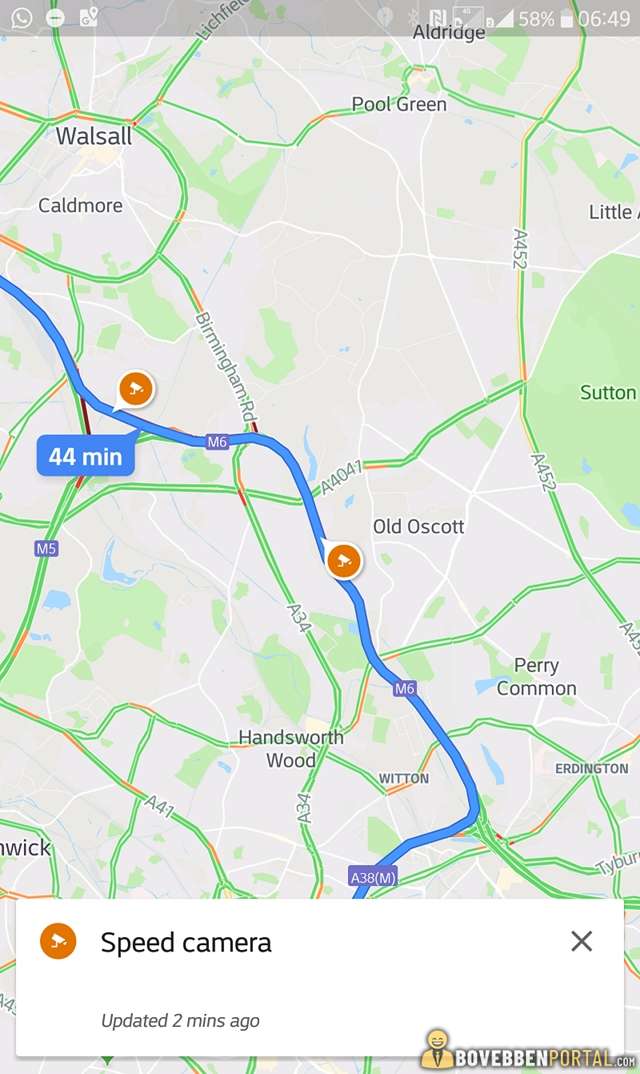Tap the M6 shield near Birmingham Rd
This screenshot has width=640, height=1074.
(217, 442)
